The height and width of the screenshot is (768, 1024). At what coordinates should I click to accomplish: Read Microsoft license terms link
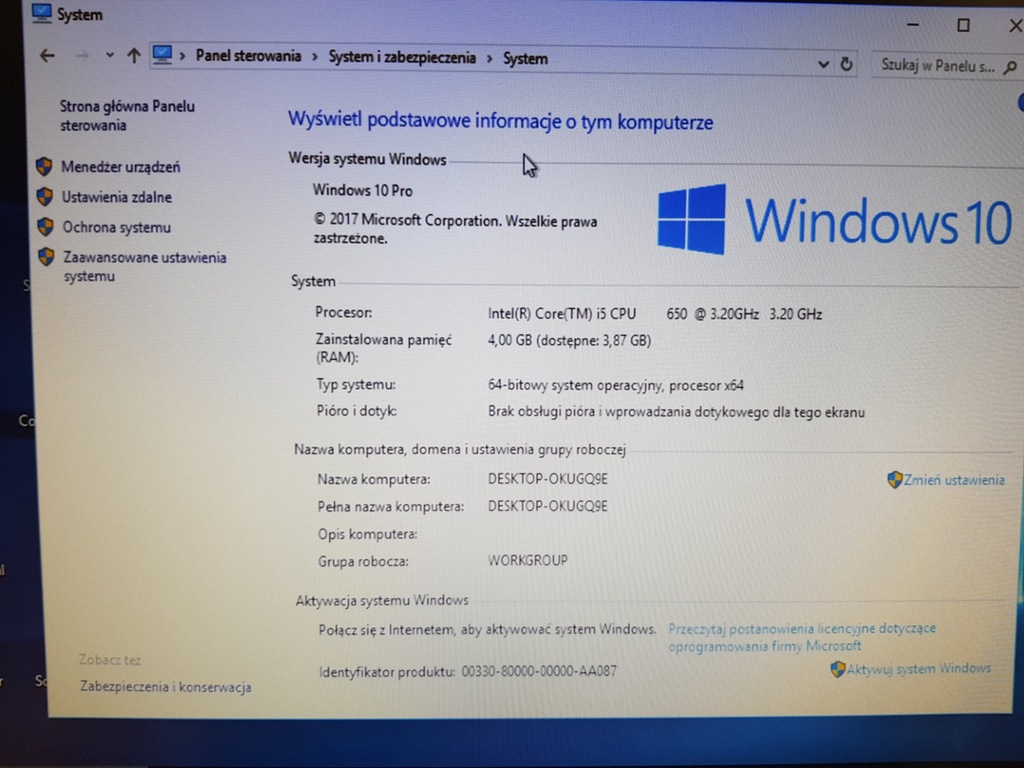pos(802,637)
